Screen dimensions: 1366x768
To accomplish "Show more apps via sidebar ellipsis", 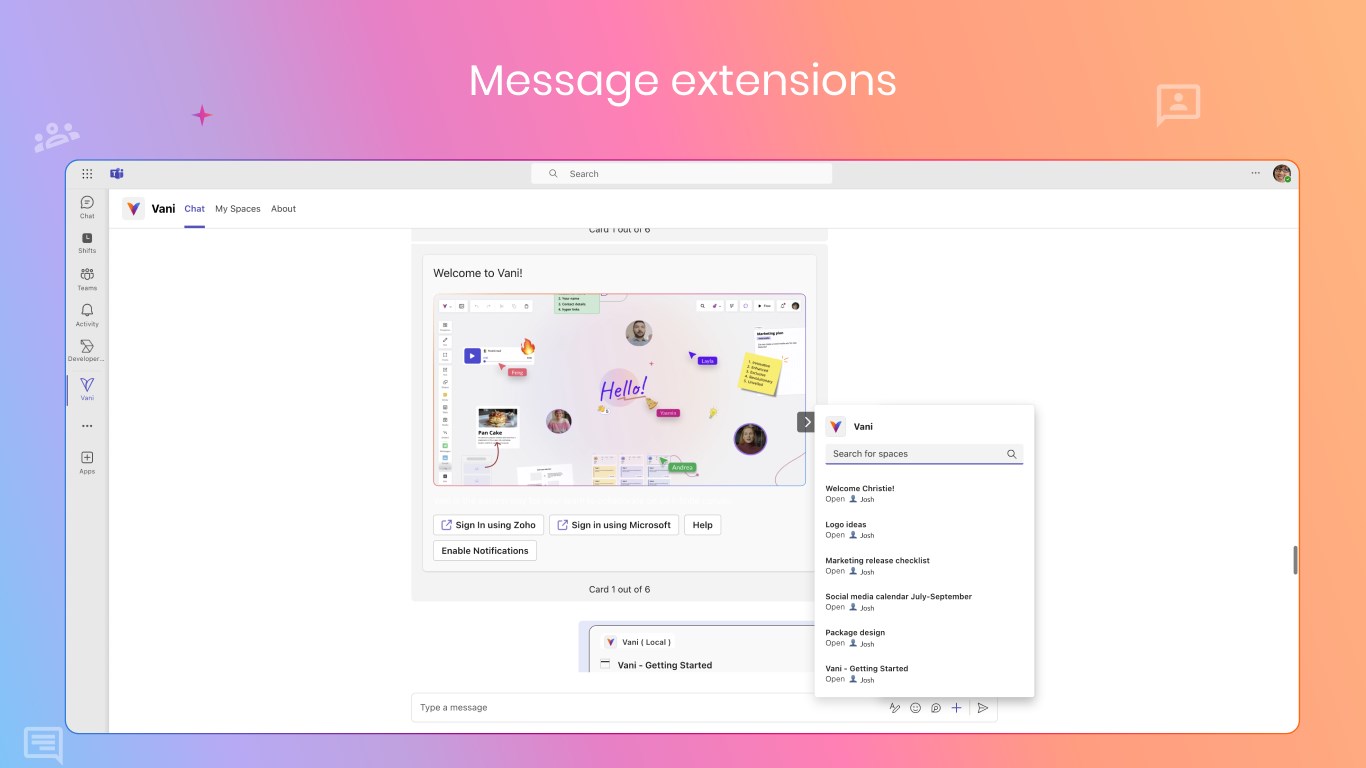I will pos(87,426).
